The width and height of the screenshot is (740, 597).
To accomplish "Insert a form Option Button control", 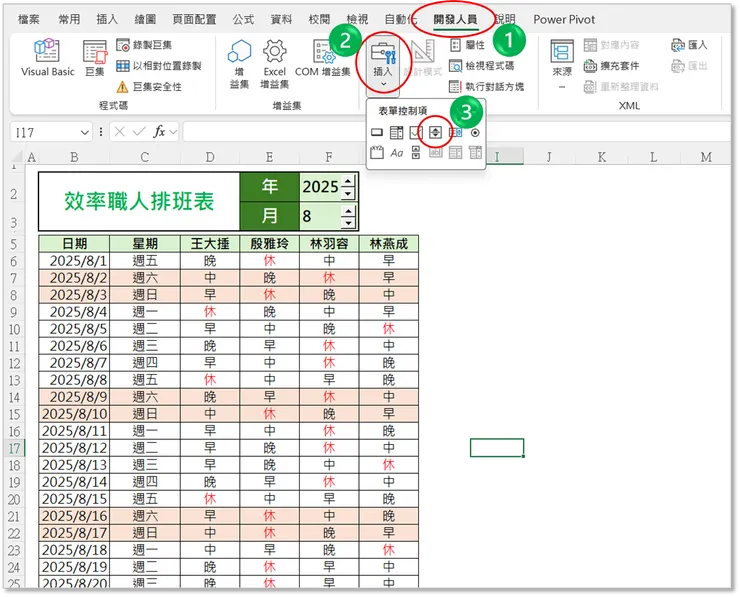I will pyautogui.click(x=475, y=133).
